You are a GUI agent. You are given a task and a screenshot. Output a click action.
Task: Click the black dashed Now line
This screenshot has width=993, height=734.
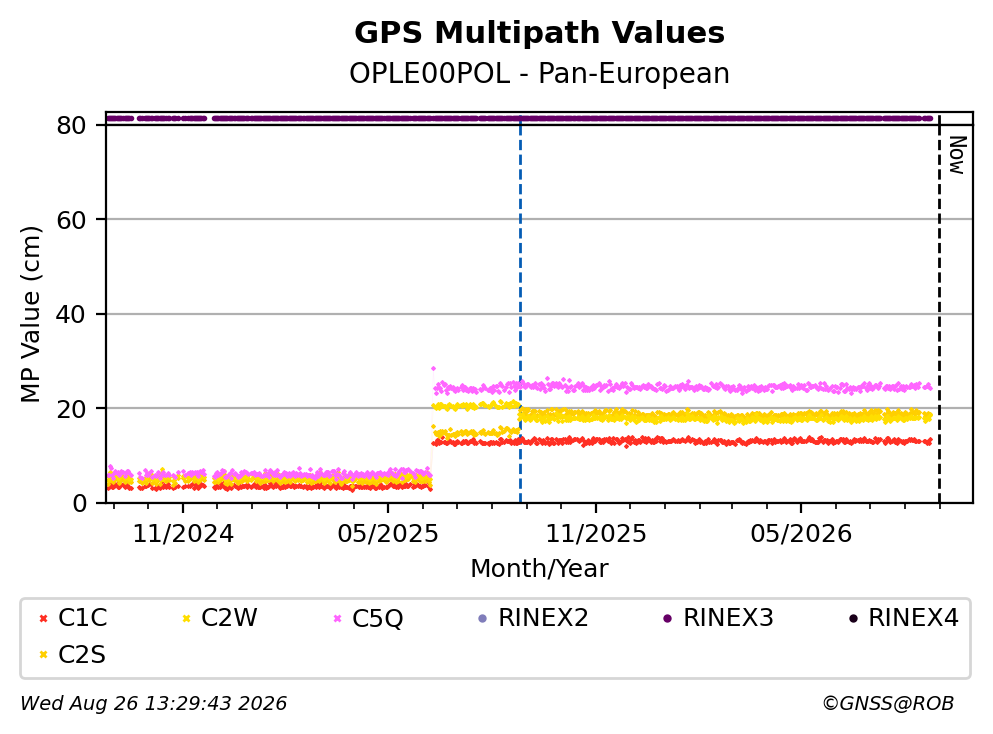point(939,310)
